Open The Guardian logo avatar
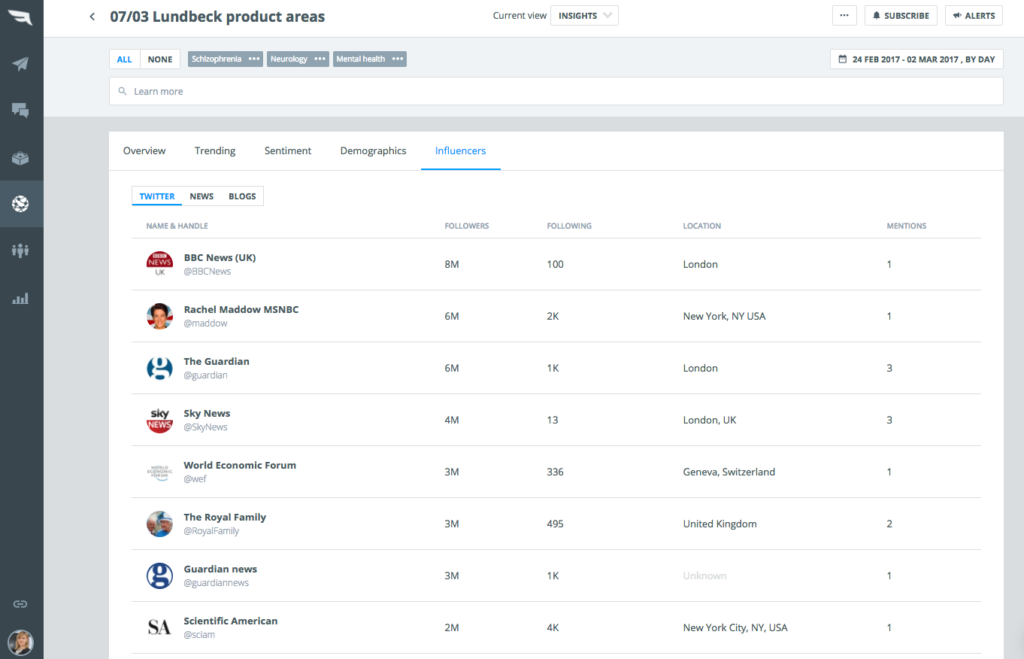Viewport: 1024px width, 659px height. pyautogui.click(x=159, y=368)
